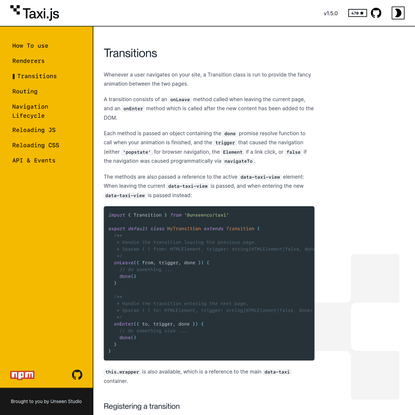
Task: Click the Transitions page heading
Action: (130, 53)
